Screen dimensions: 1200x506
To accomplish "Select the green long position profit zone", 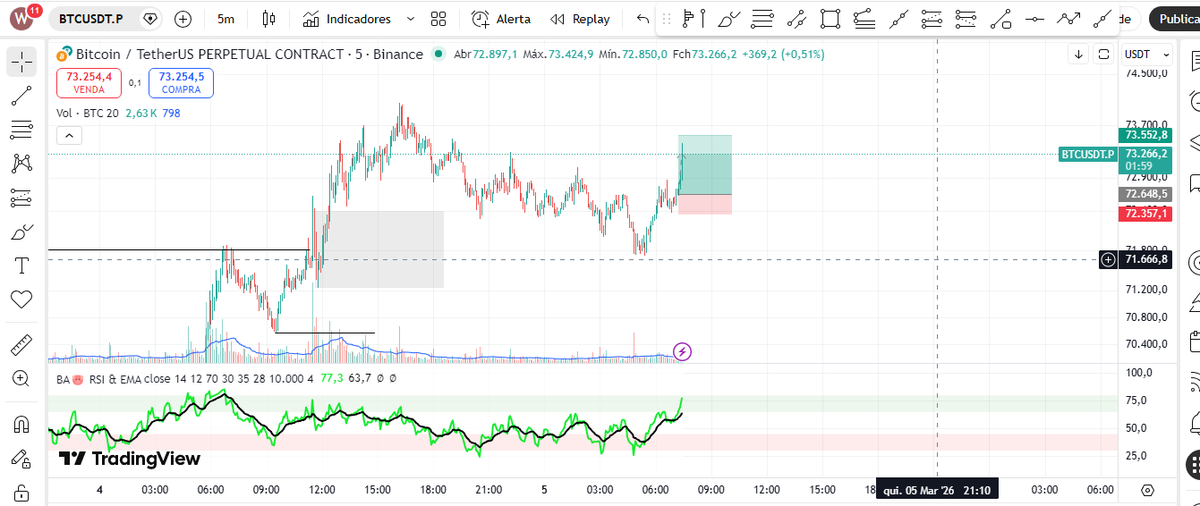I will click(x=705, y=164).
